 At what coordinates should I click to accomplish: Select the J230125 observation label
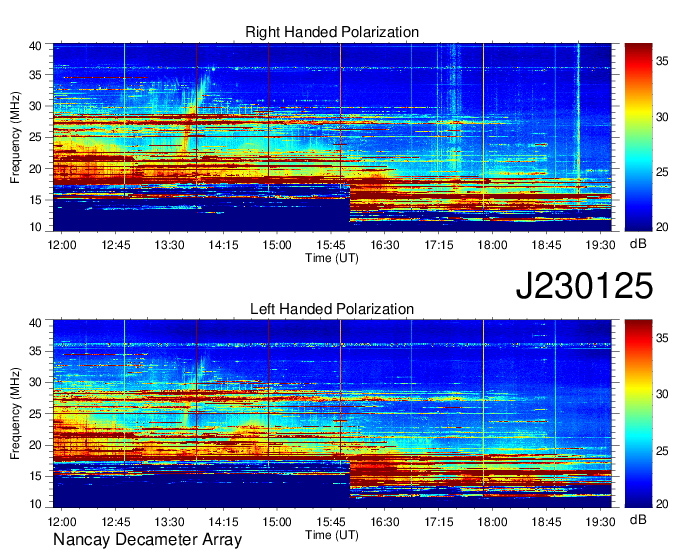coord(584,286)
